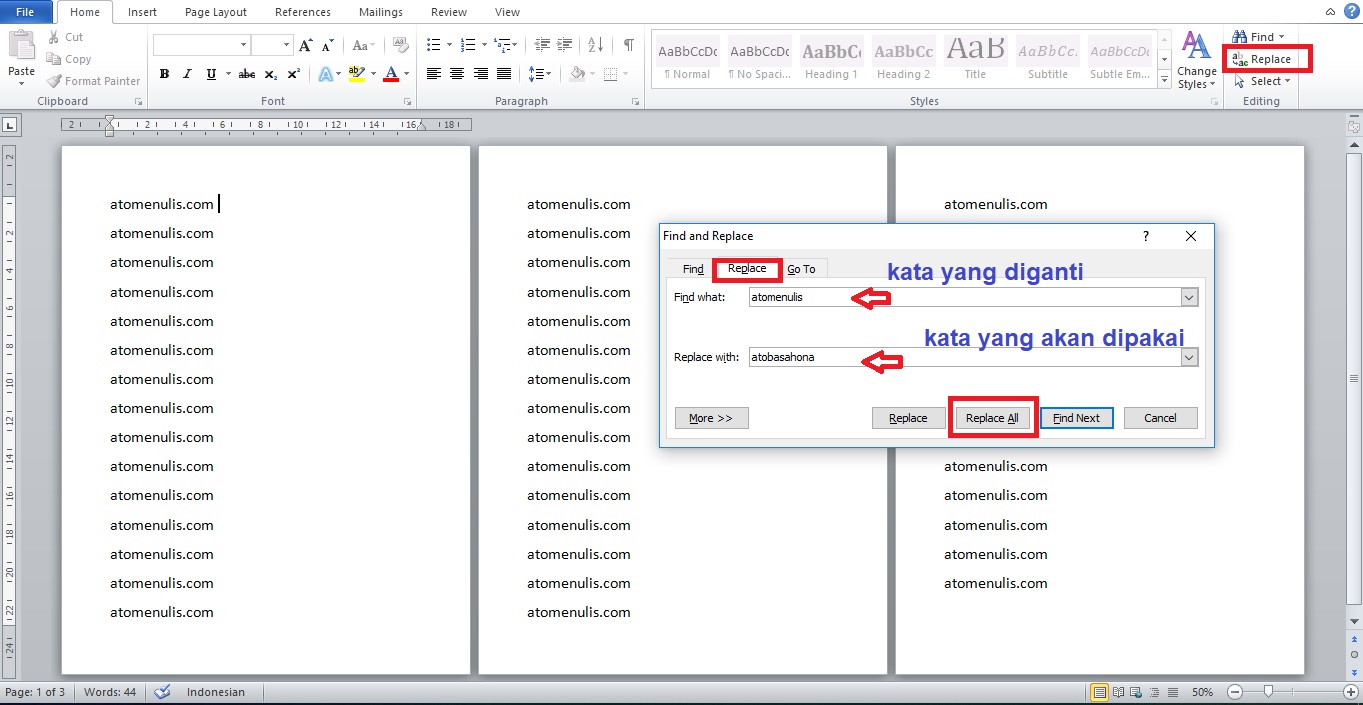Screen dimensions: 1363x705
Task: Click the Increase Indent icon
Action: click(x=567, y=45)
